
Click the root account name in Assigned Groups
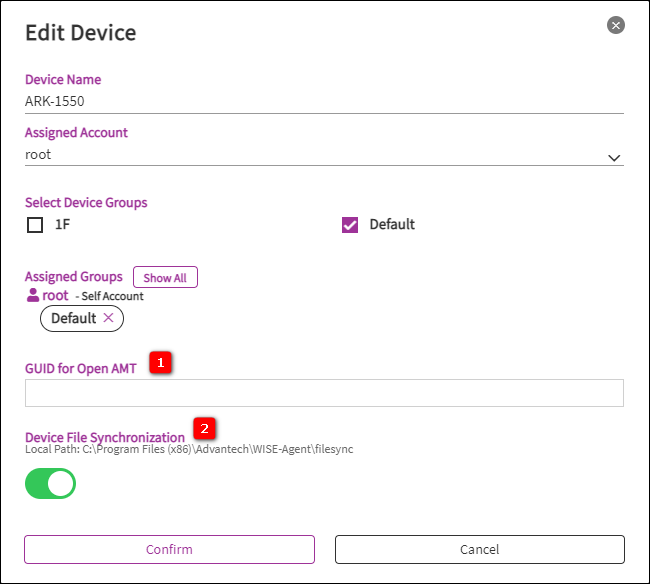click(55, 295)
